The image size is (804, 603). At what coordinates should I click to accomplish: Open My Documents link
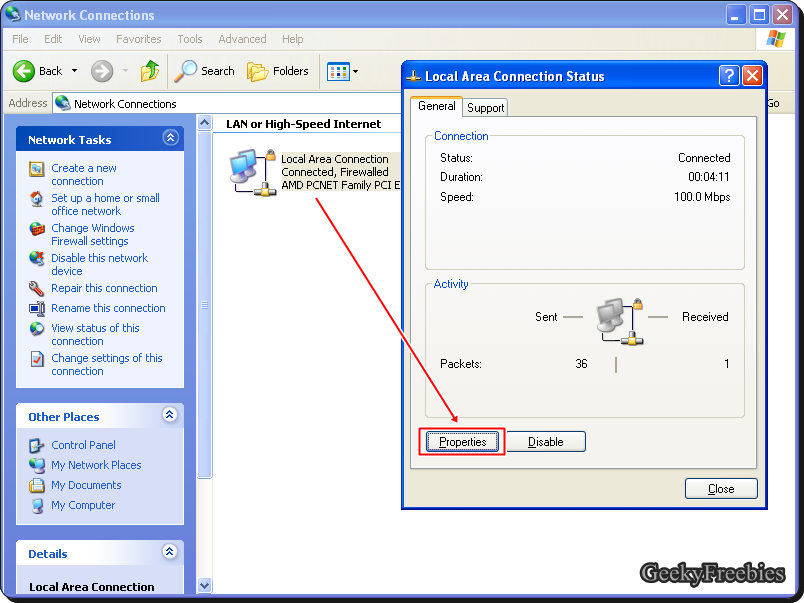click(86, 485)
